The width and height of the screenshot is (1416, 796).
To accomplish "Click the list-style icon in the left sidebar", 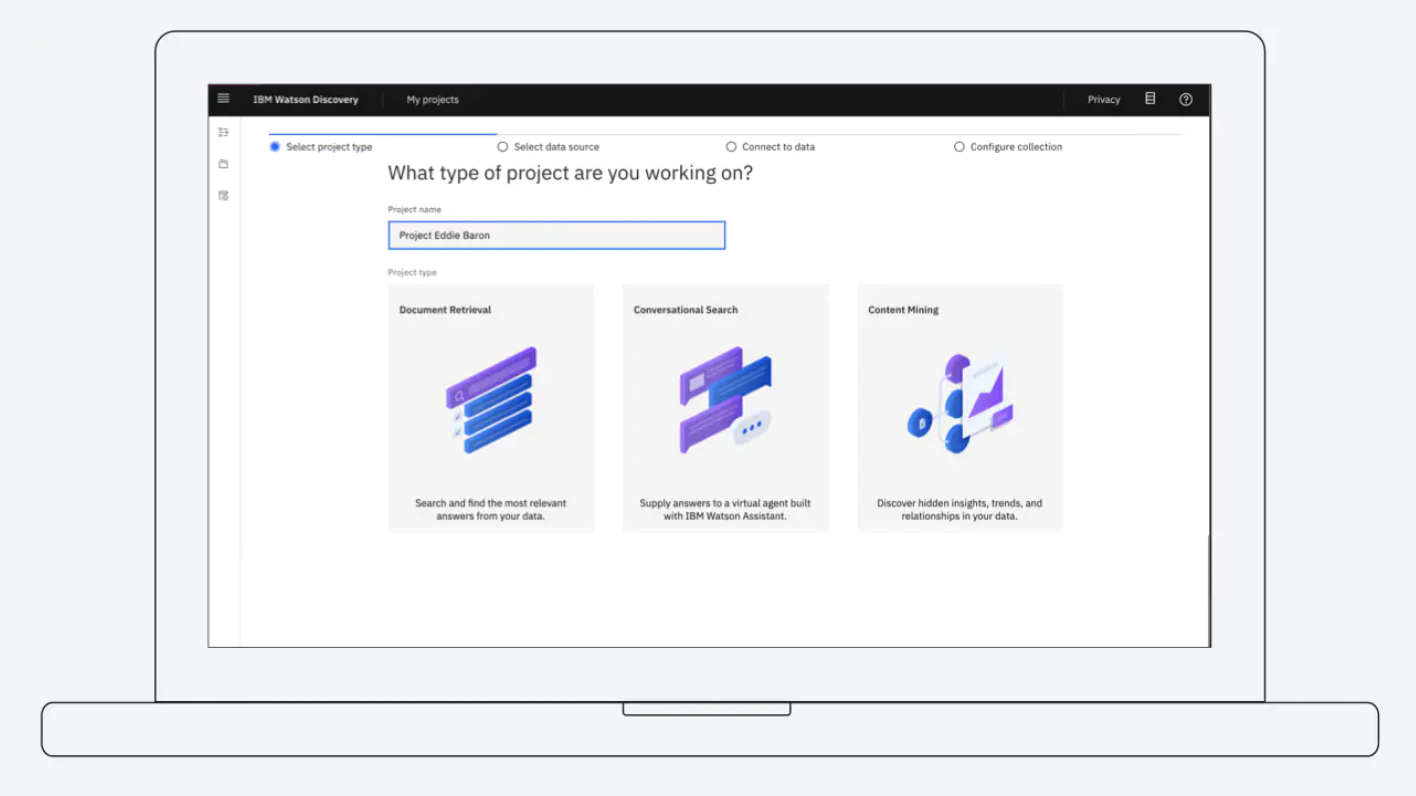I will 222,131.
